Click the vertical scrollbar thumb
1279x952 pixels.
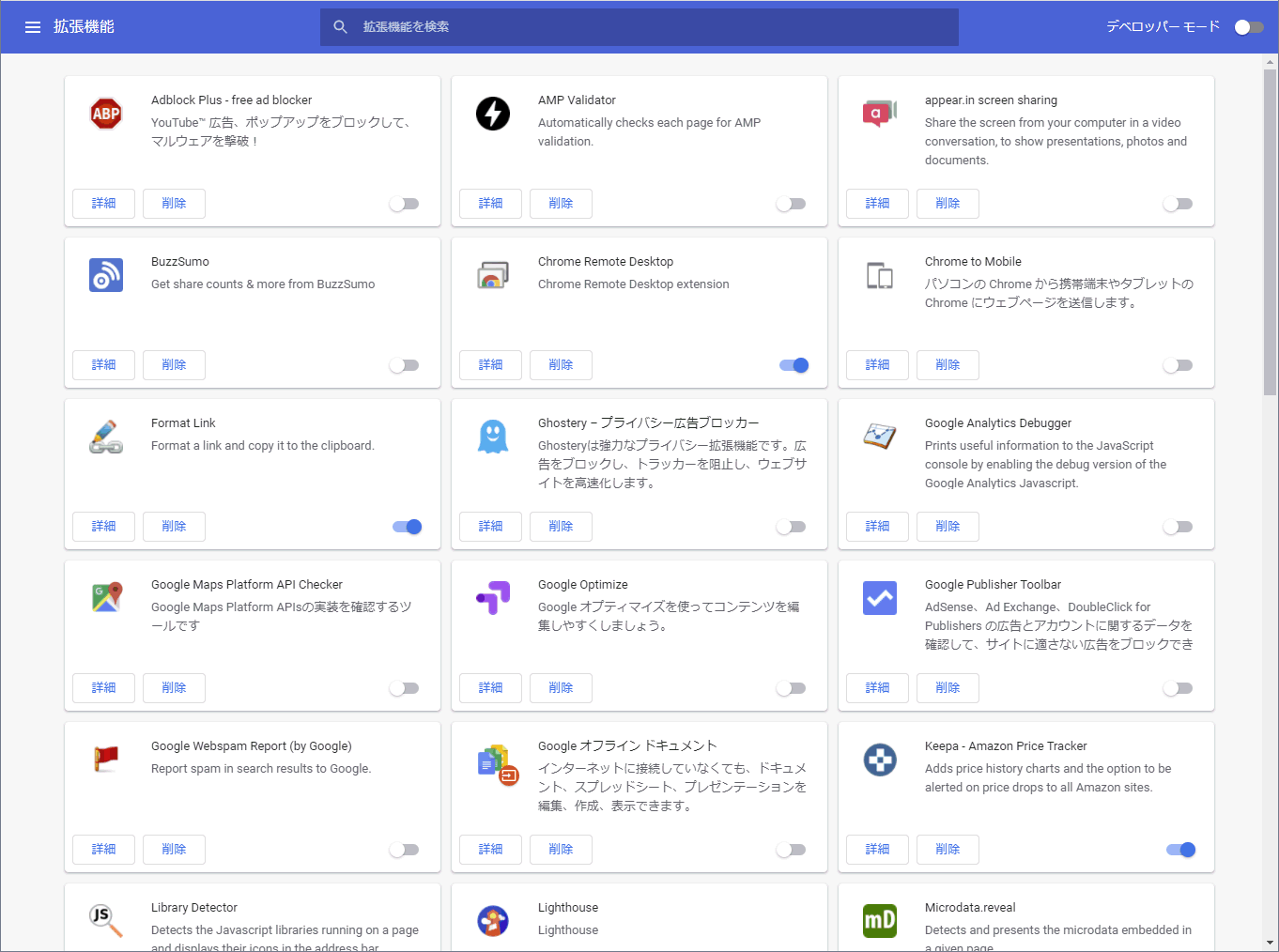pyautogui.click(x=1271, y=231)
